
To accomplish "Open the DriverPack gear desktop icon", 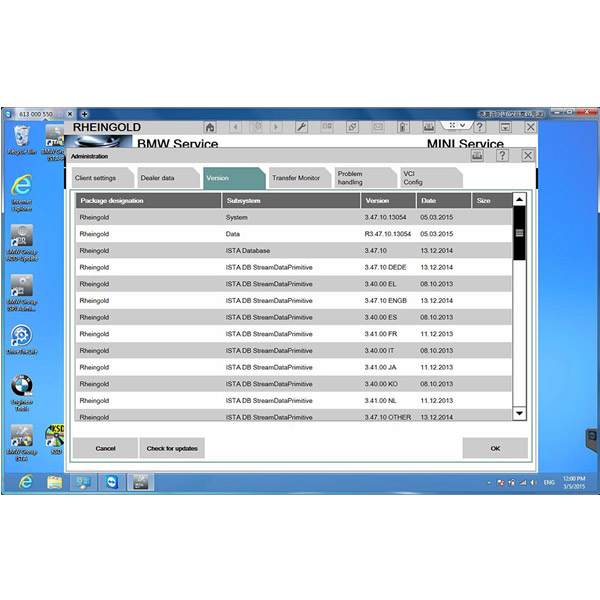I will click(22, 340).
